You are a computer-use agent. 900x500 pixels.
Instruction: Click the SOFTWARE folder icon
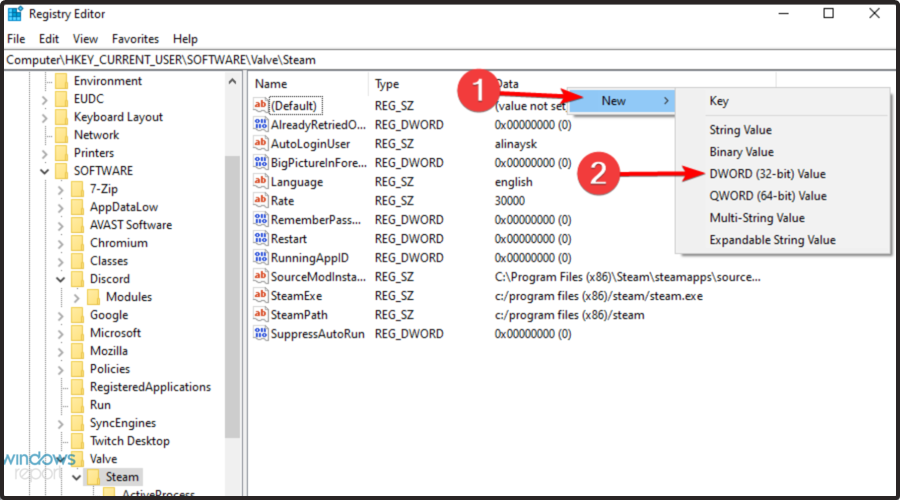tap(62, 170)
